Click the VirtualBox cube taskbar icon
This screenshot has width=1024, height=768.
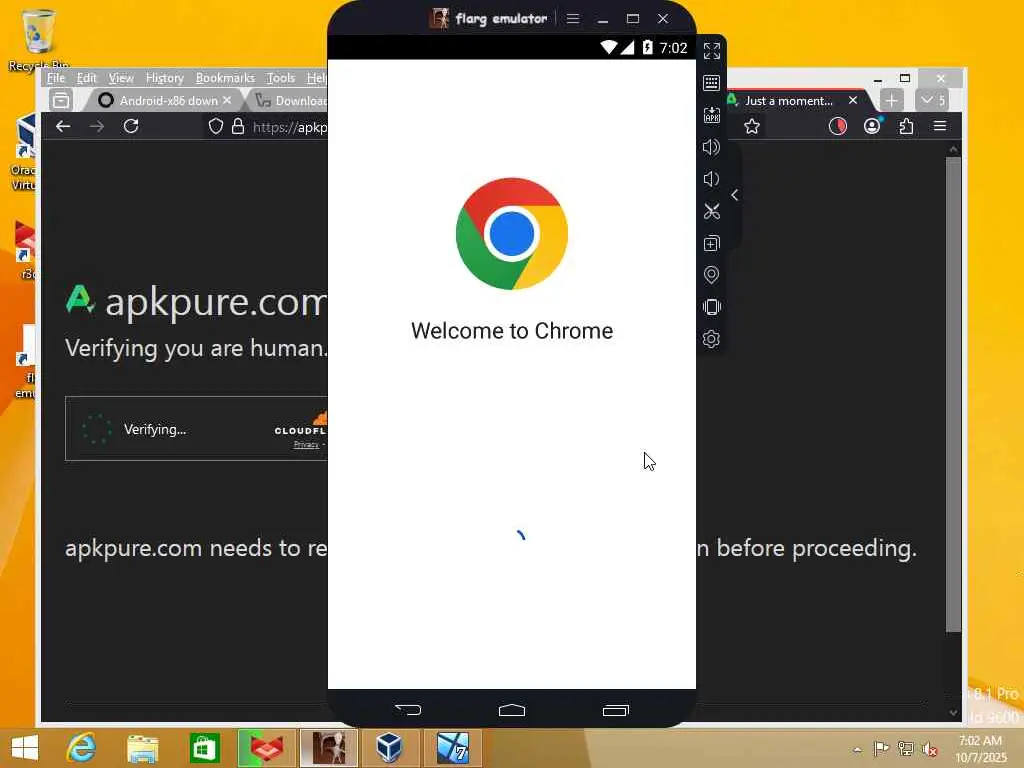click(x=389, y=748)
